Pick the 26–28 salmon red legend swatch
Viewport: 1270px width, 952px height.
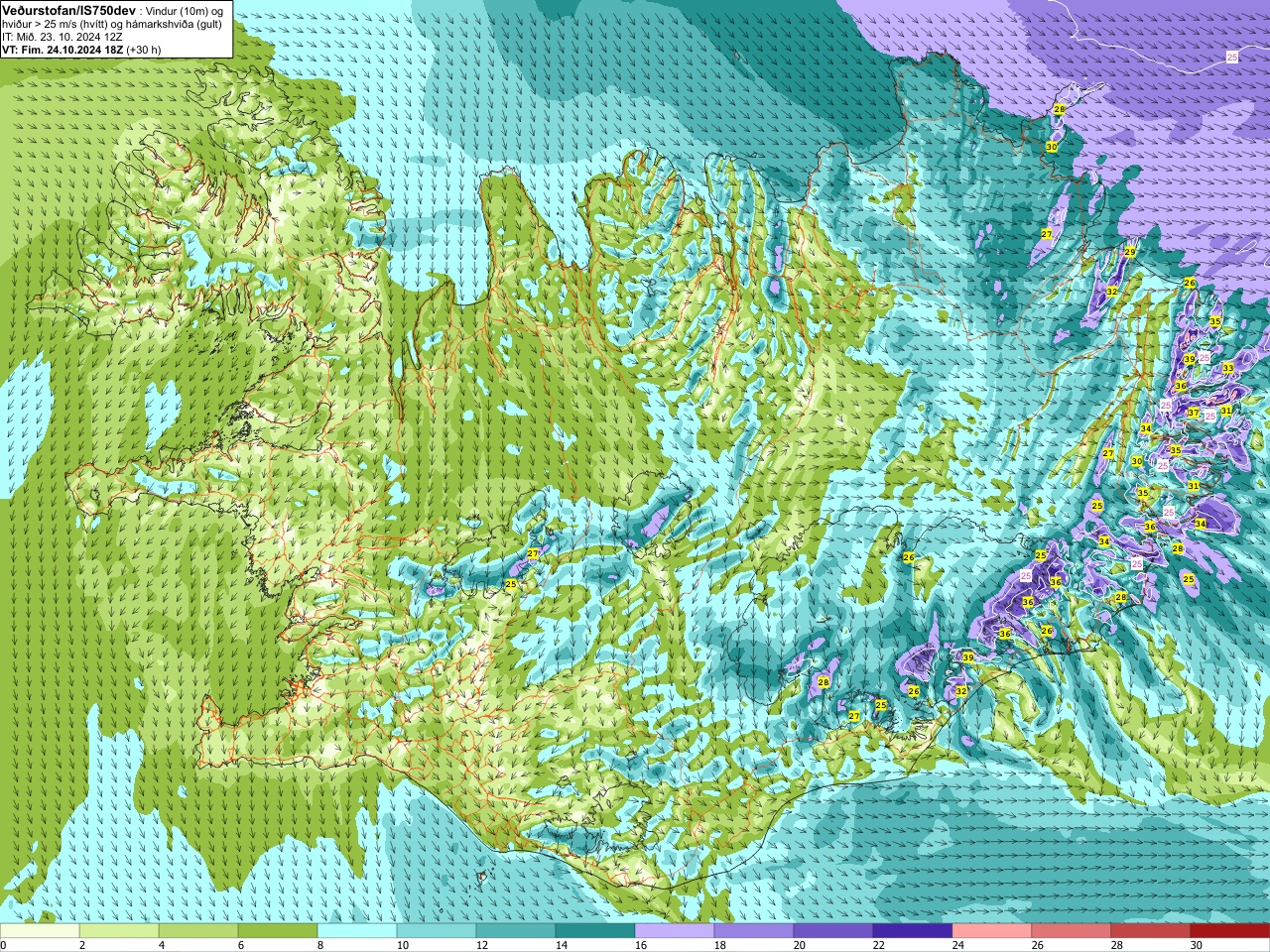coord(1072,931)
